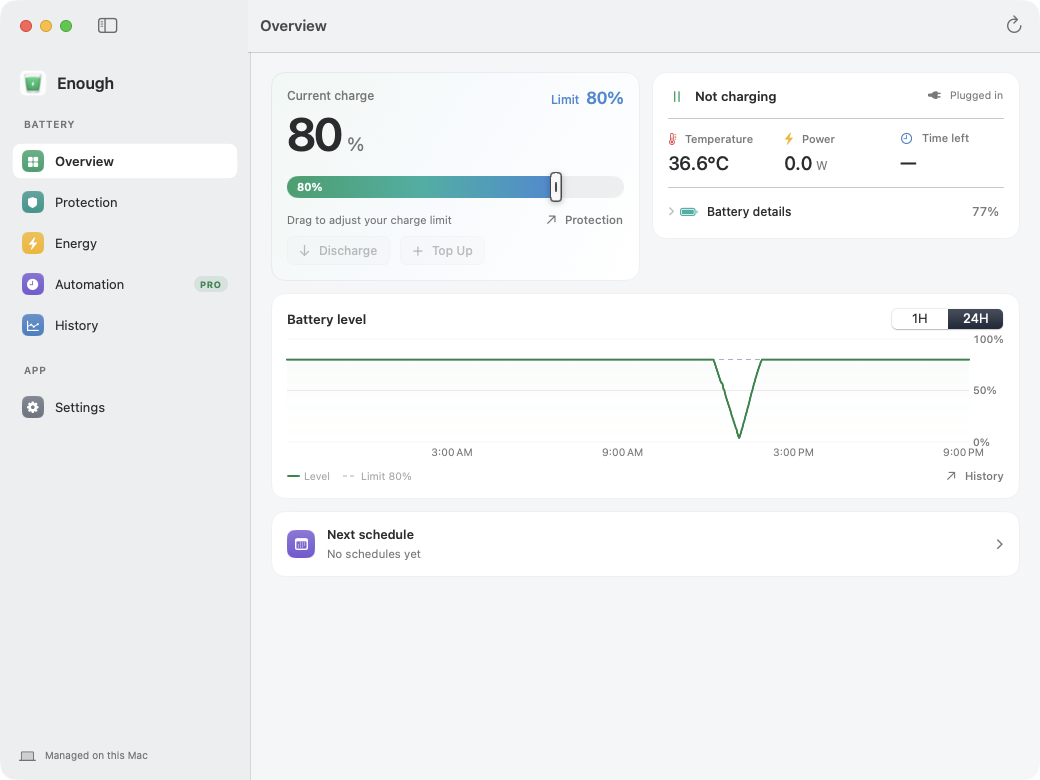Click the Top Up button
This screenshot has width=1040, height=780.
[442, 251]
